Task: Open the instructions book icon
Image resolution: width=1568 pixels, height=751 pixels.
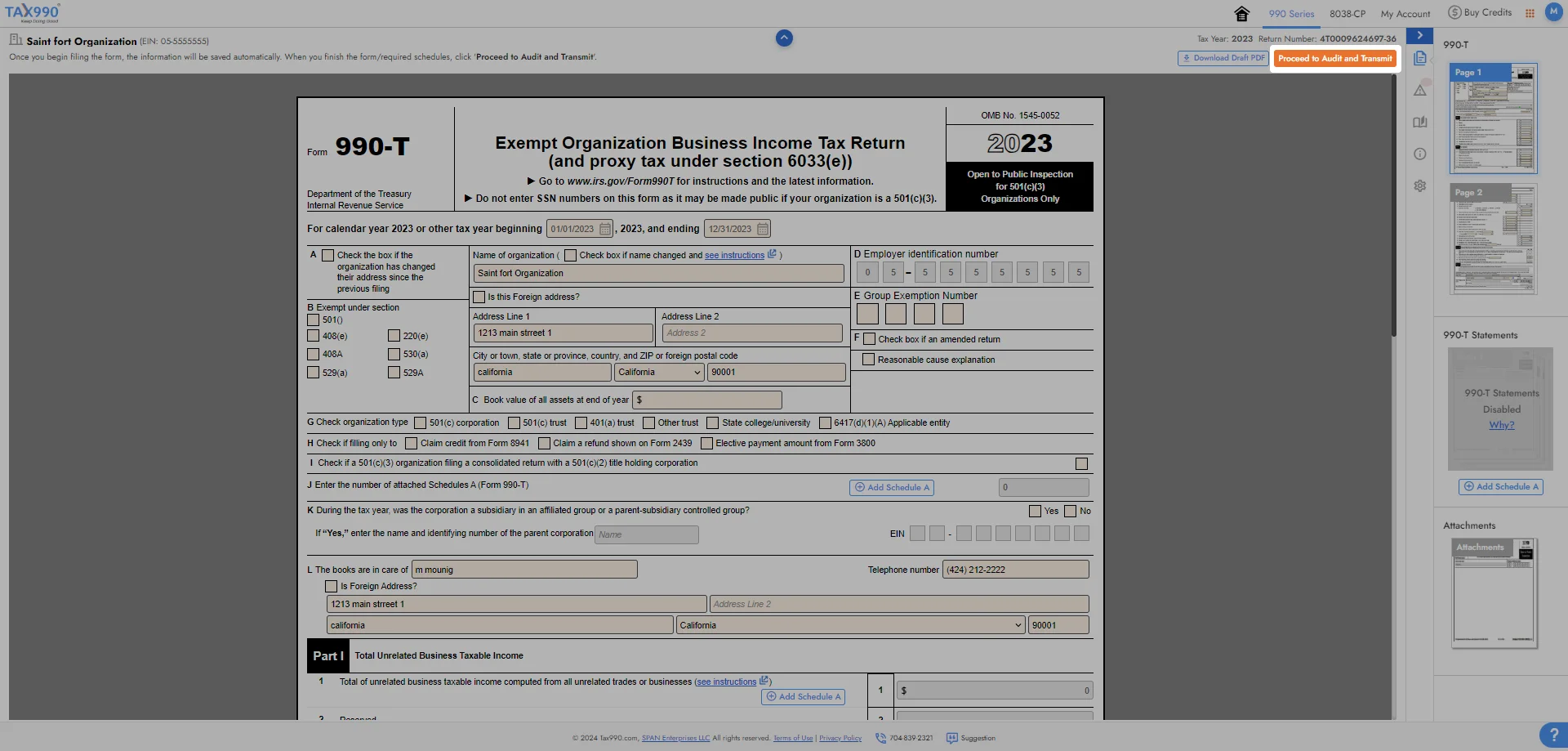Action: coord(1421,121)
